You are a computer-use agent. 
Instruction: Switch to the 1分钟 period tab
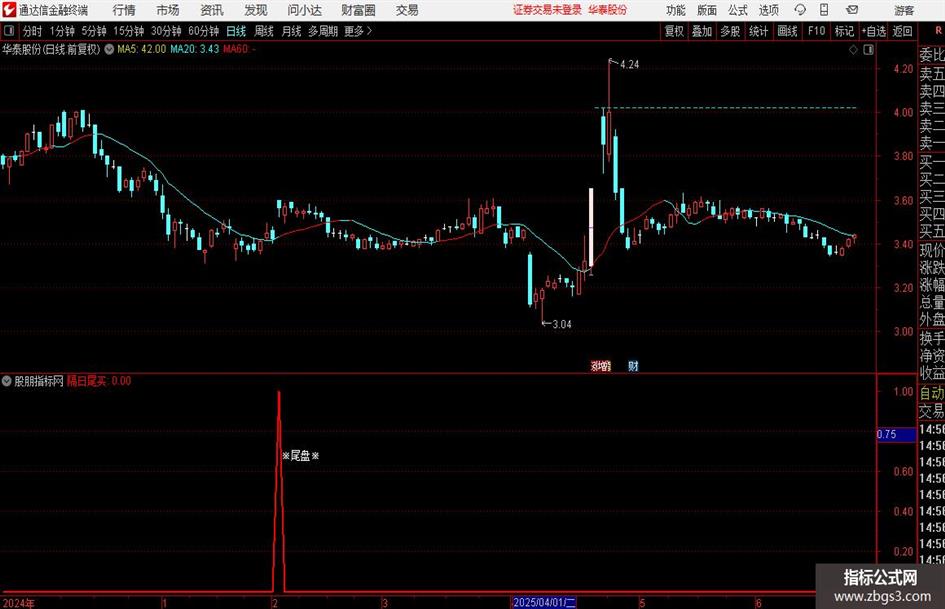[x=62, y=31]
